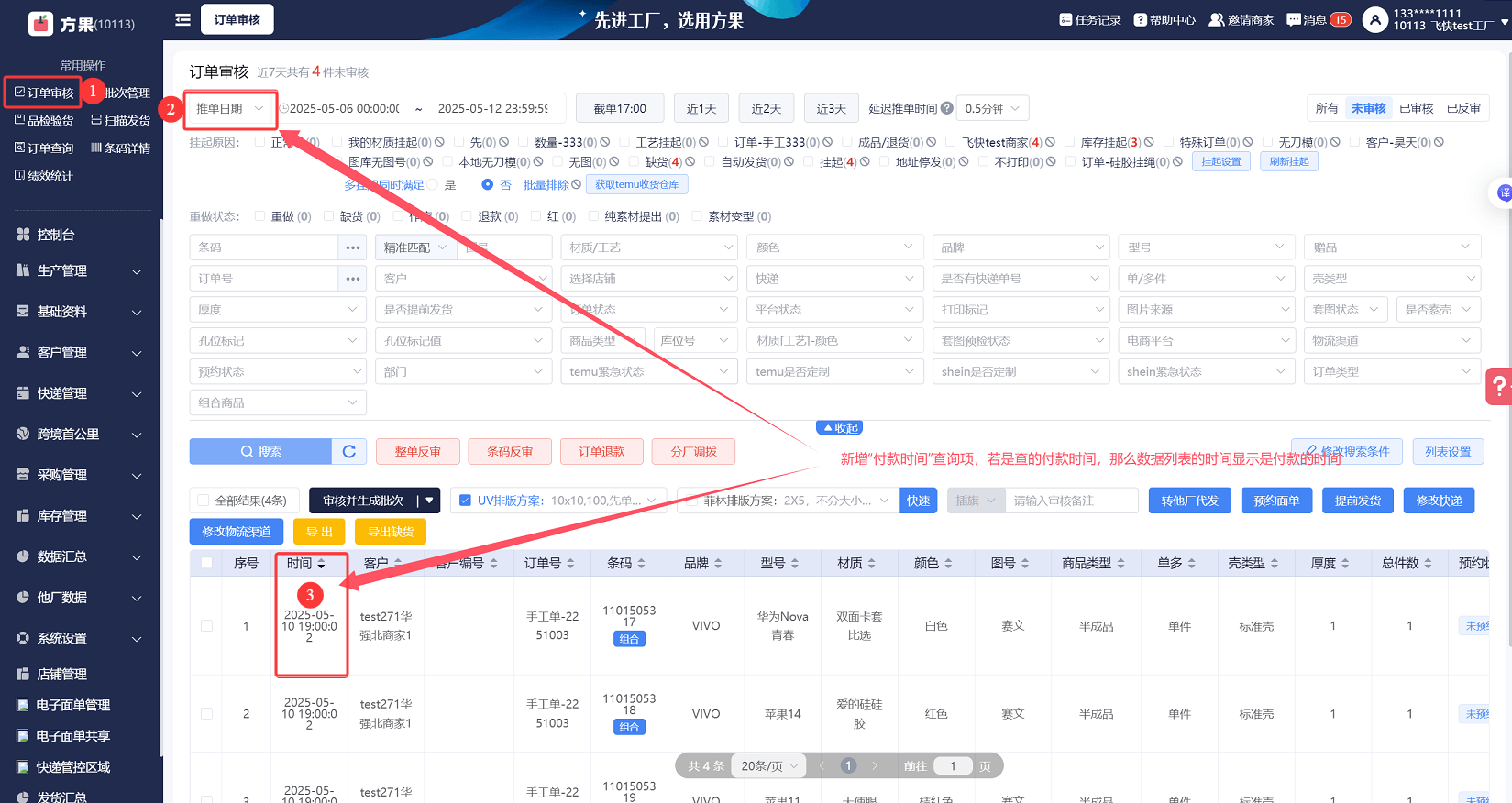Click the help icon after 延迟推单时间
The width and height of the screenshot is (1512, 803).
coord(947,108)
